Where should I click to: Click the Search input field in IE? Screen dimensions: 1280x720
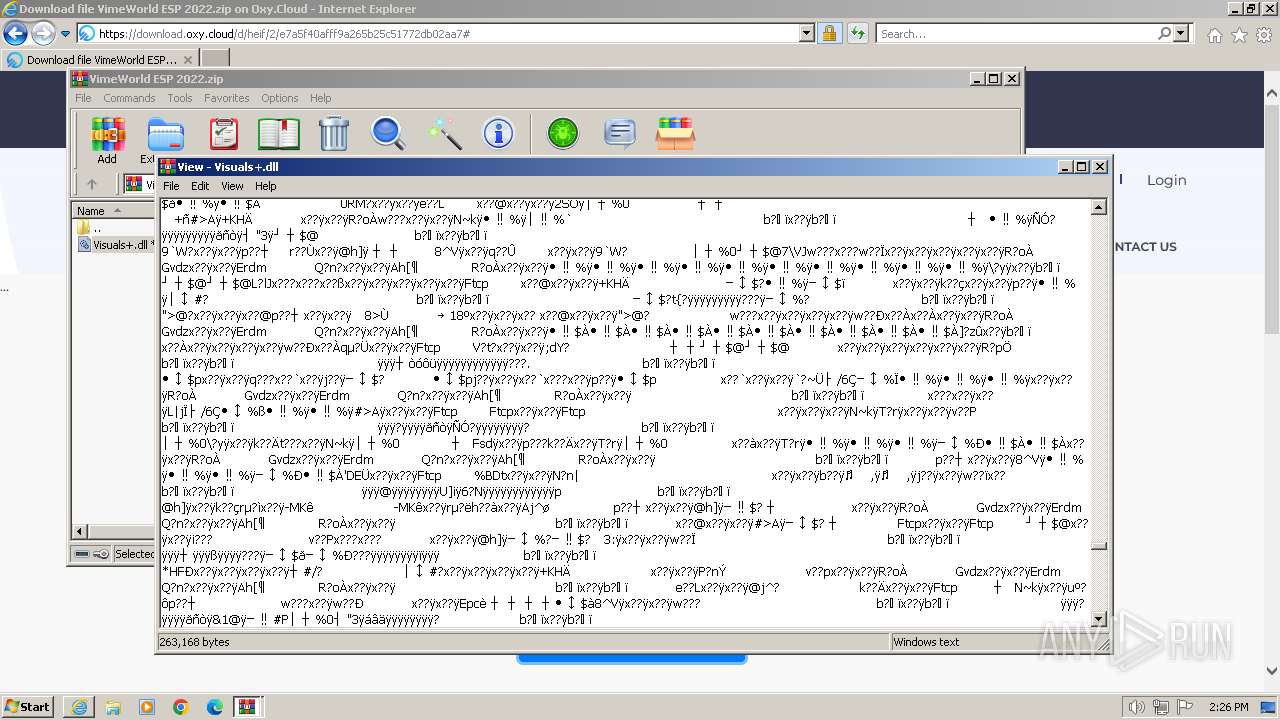pos(1015,33)
